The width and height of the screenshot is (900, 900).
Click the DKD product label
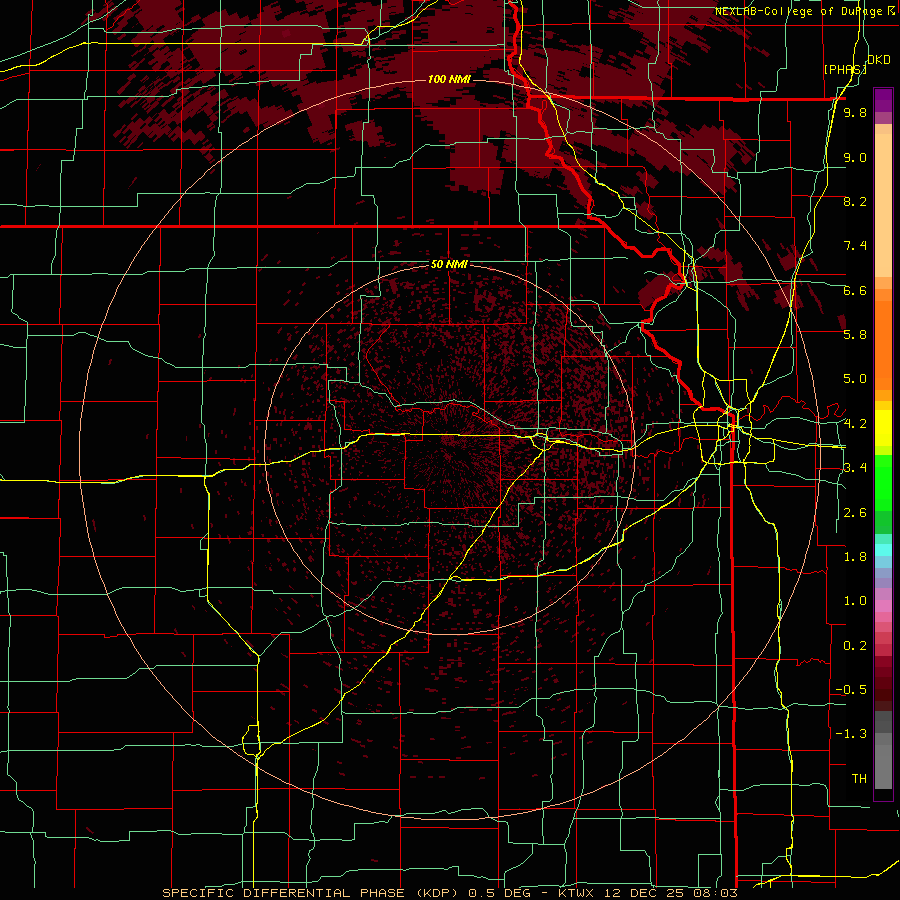click(878, 60)
